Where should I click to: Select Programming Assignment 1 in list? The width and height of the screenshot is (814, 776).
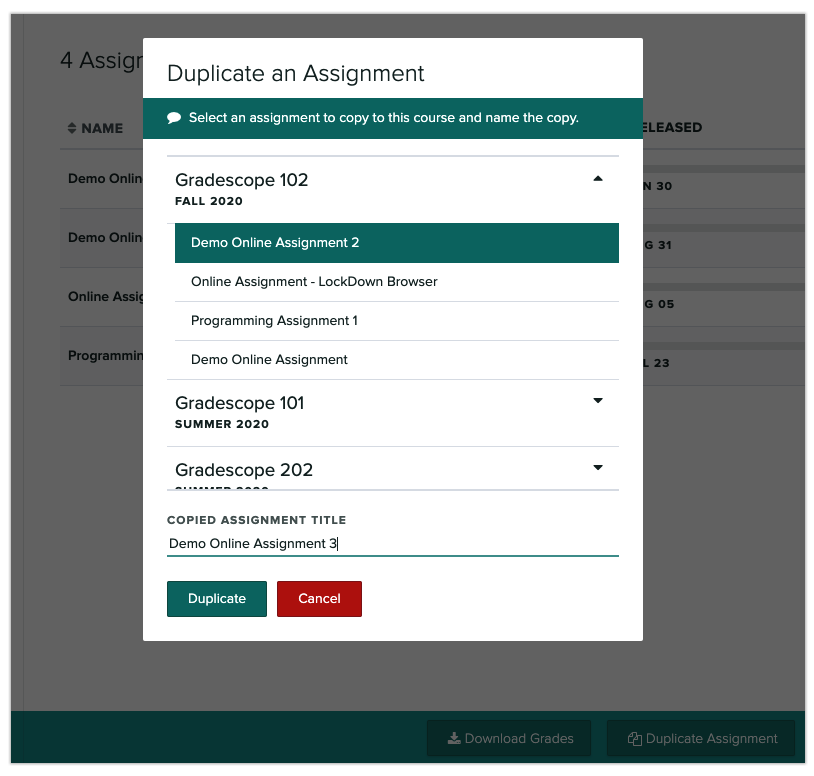click(397, 321)
